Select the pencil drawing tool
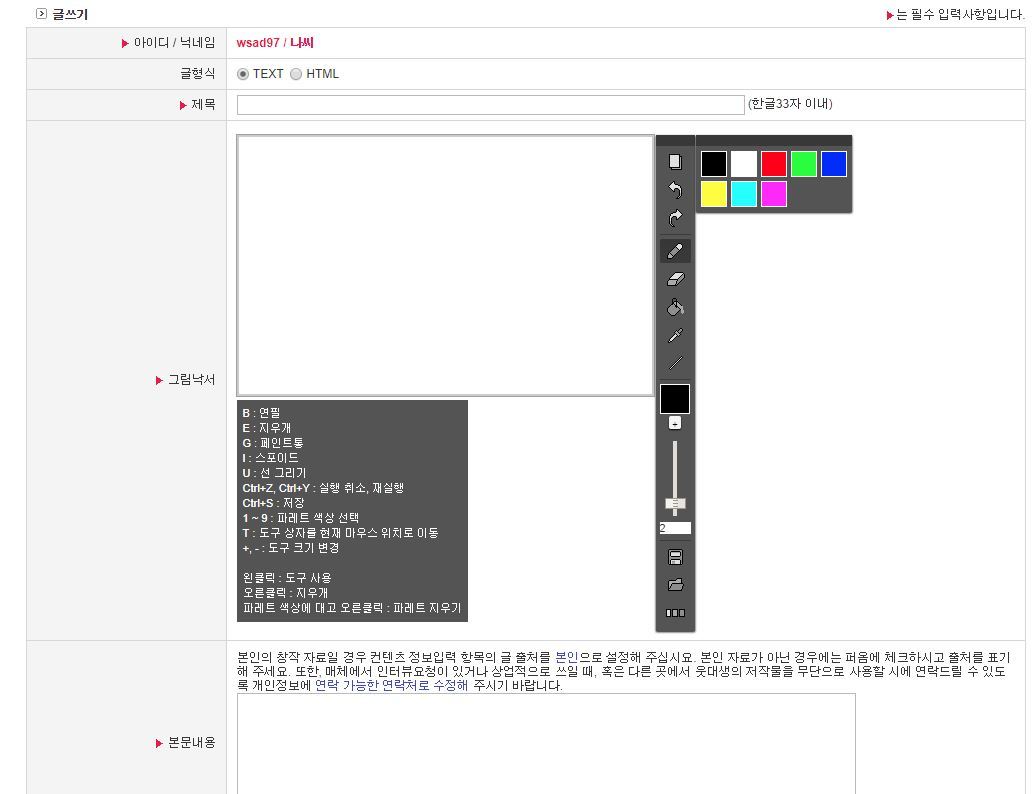 point(675,251)
